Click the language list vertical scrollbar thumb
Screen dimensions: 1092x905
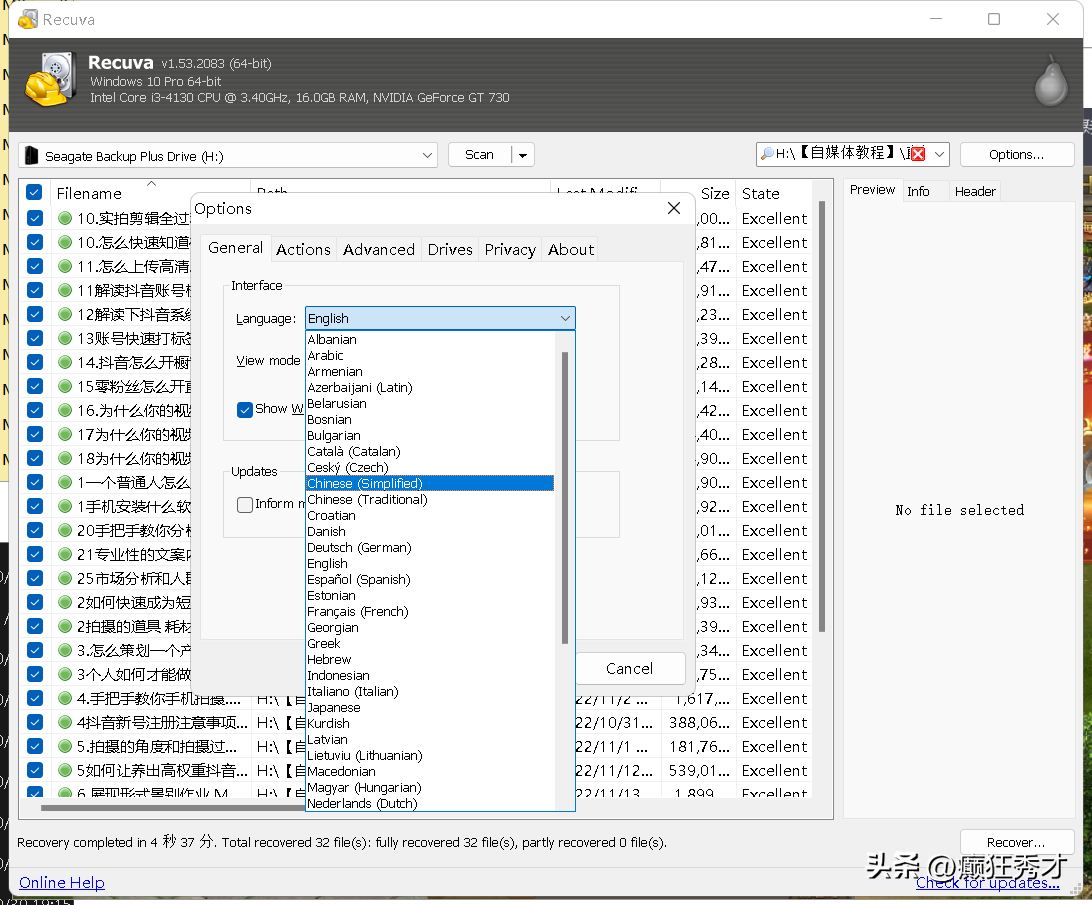pos(565,497)
